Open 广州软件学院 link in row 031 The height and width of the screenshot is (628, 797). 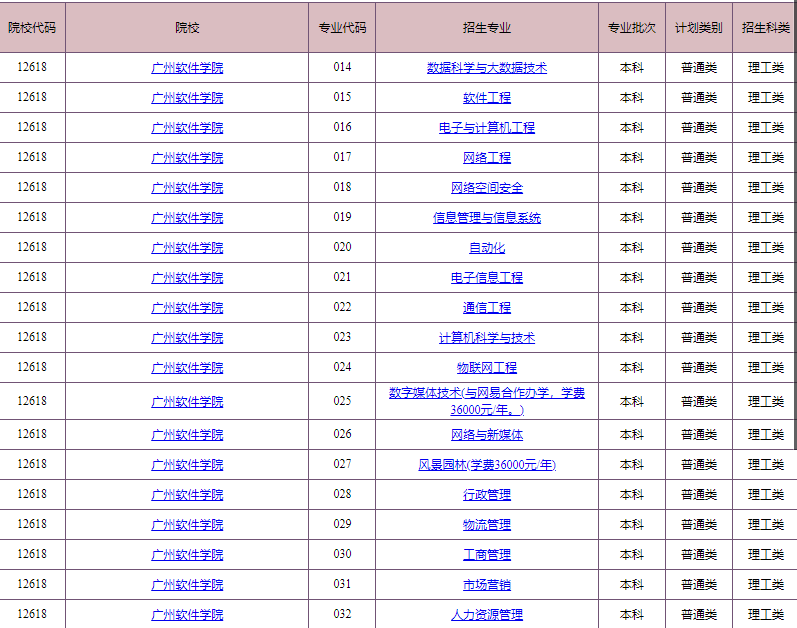click(187, 584)
